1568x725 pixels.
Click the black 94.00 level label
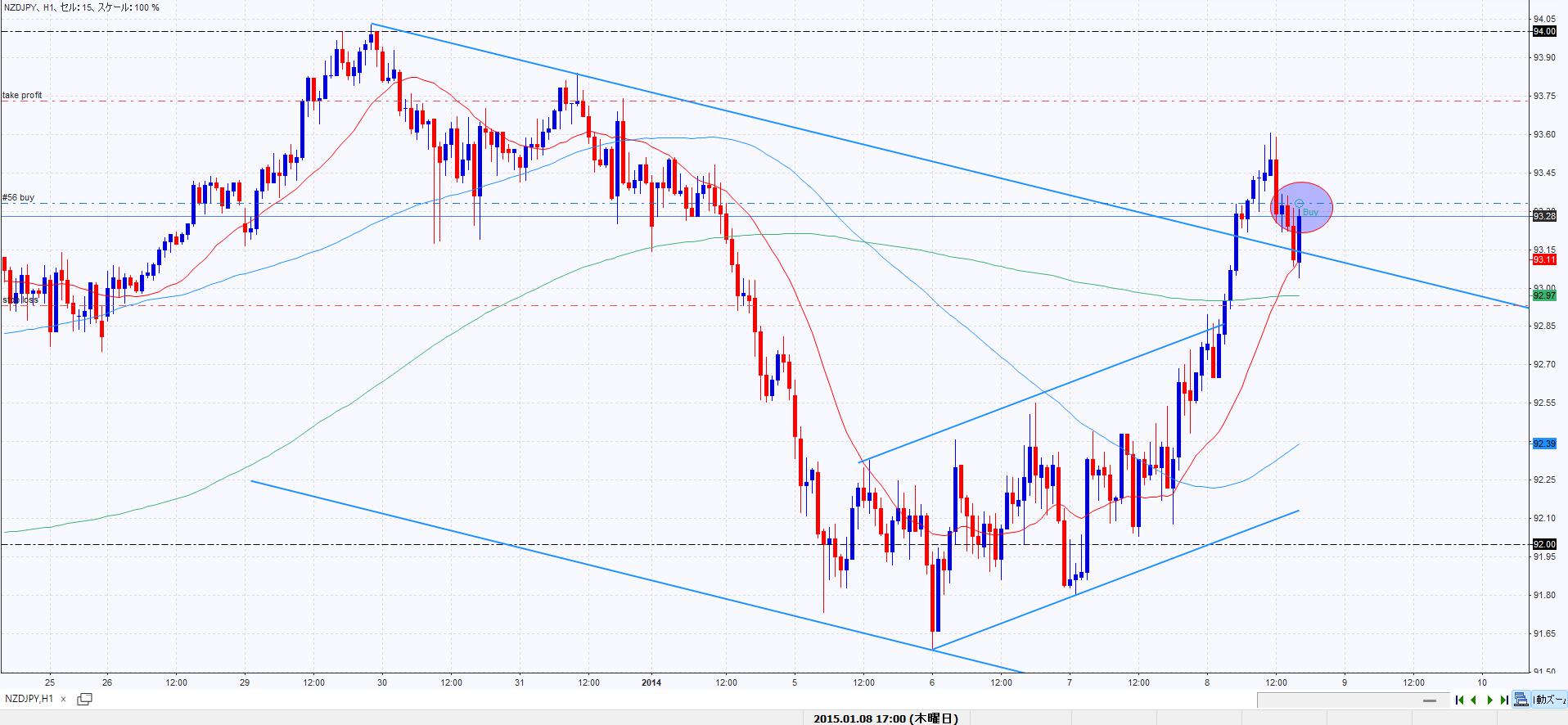1543,32
